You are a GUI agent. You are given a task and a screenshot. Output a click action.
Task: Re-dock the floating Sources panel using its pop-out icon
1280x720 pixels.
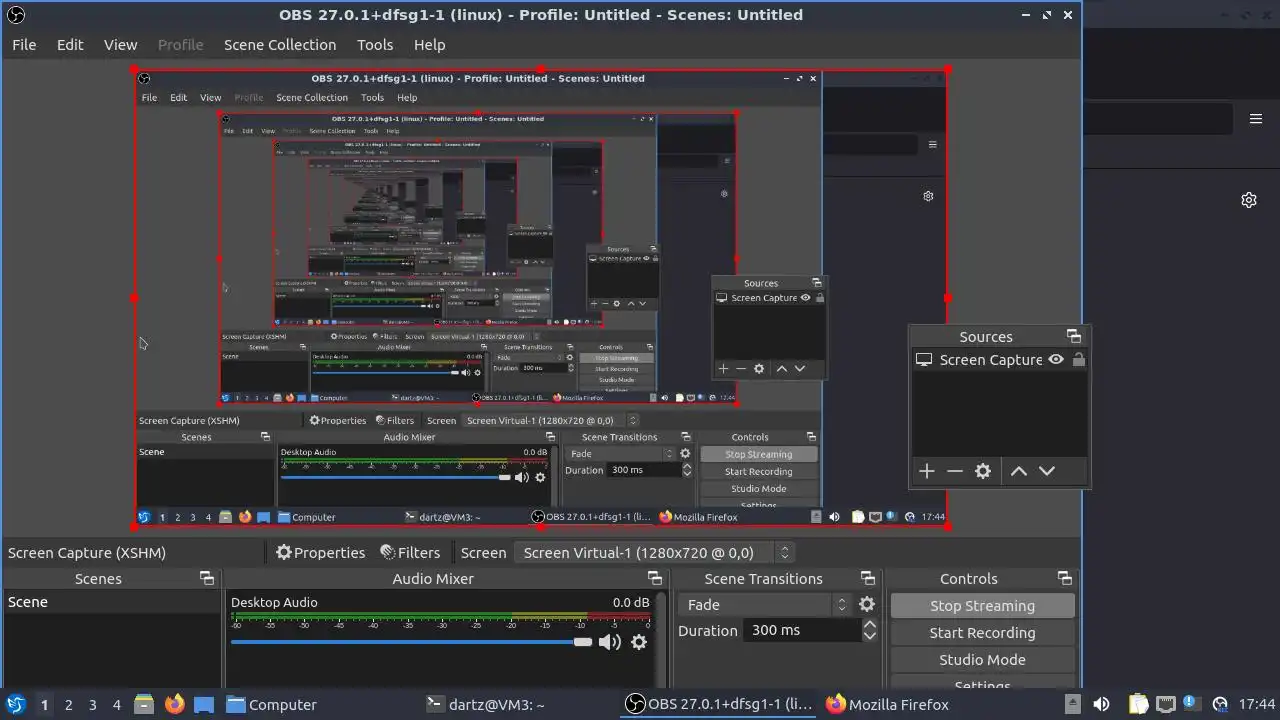1074,336
